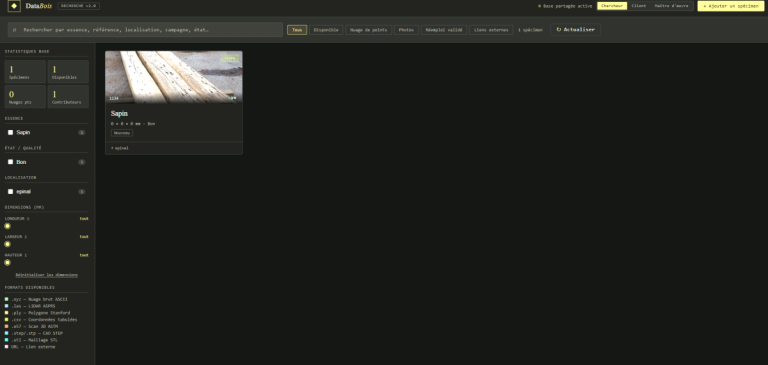768x365 pixels.
Task: Click the epinal count badge in Localisation
Action: (x=82, y=192)
